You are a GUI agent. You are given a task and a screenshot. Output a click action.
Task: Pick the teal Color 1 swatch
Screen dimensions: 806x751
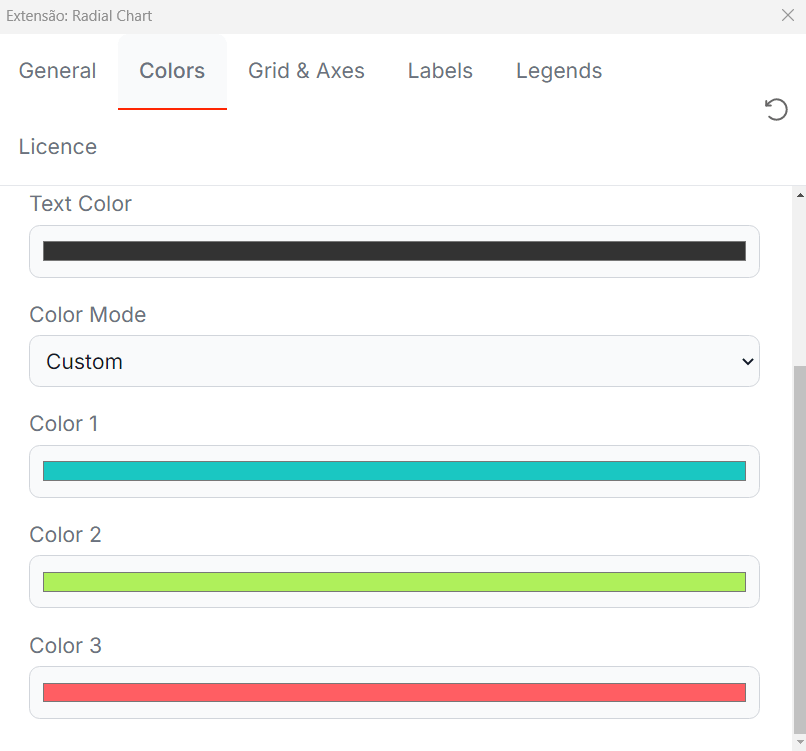coord(394,471)
